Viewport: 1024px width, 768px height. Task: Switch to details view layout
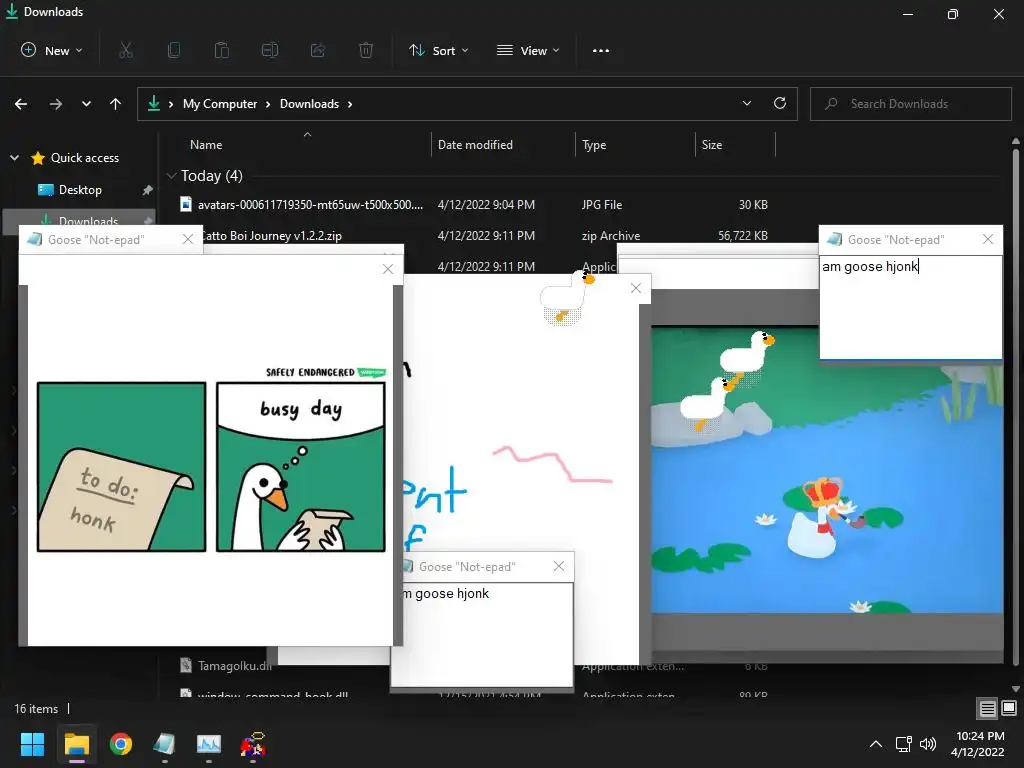click(x=987, y=708)
